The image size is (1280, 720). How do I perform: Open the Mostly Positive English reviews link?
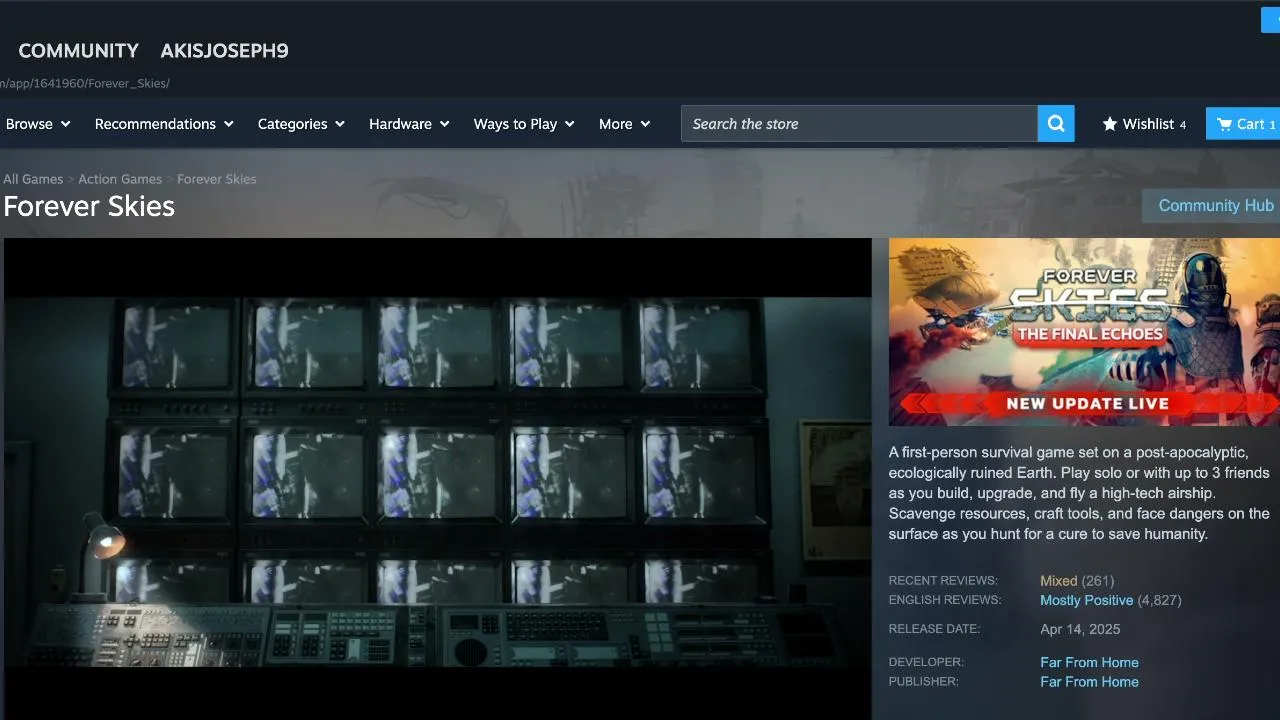1087,601
